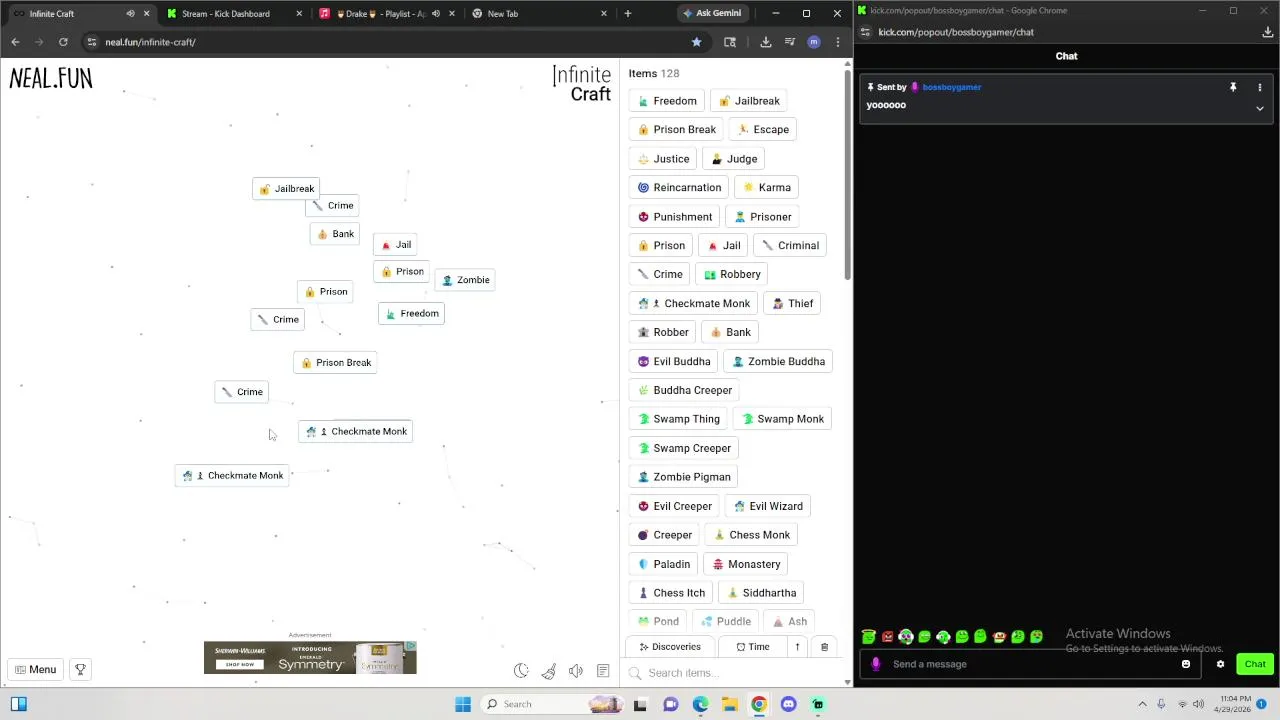The width and height of the screenshot is (1280, 720).
Task: Click the Ask Gemini button
Action: 711,14
